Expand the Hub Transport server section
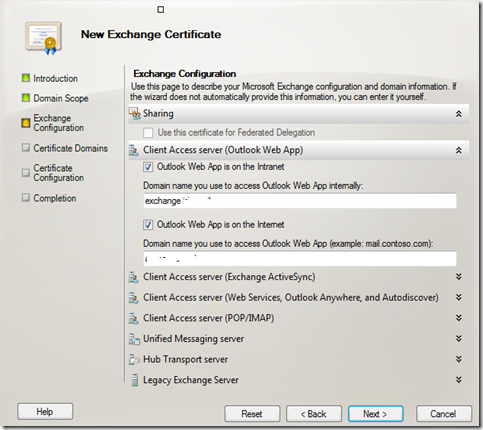 pos(459,359)
